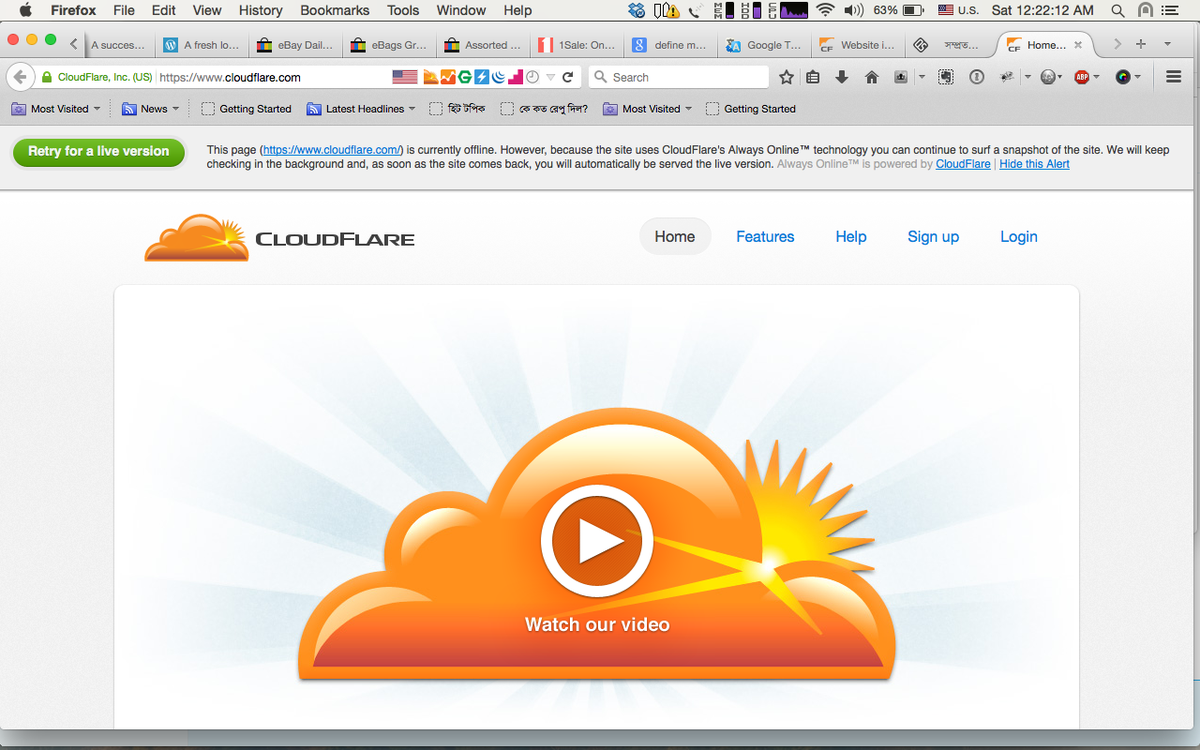Open a new tab with the plus button
Image resolution: width=1200 pixels, height=750 pixels.
point(1140,45)
